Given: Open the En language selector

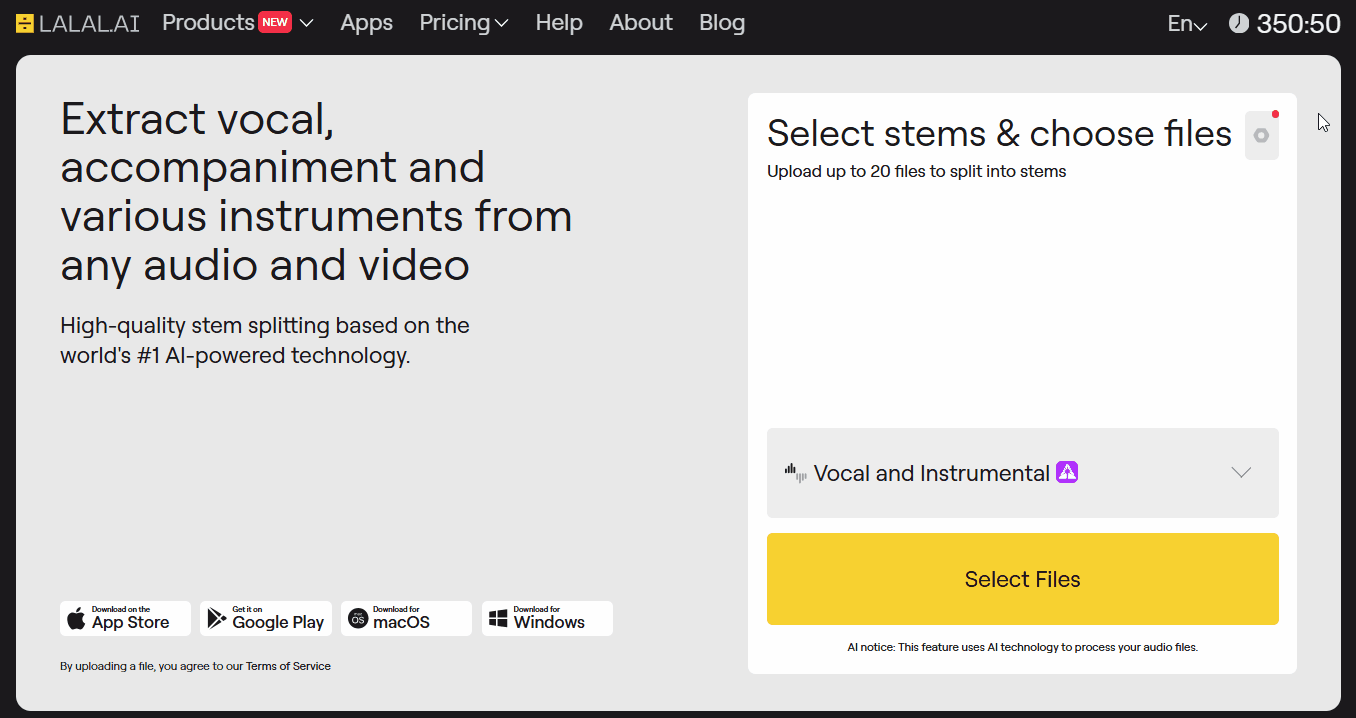Looking at the screenshot, I should [x=1187, y=24].
